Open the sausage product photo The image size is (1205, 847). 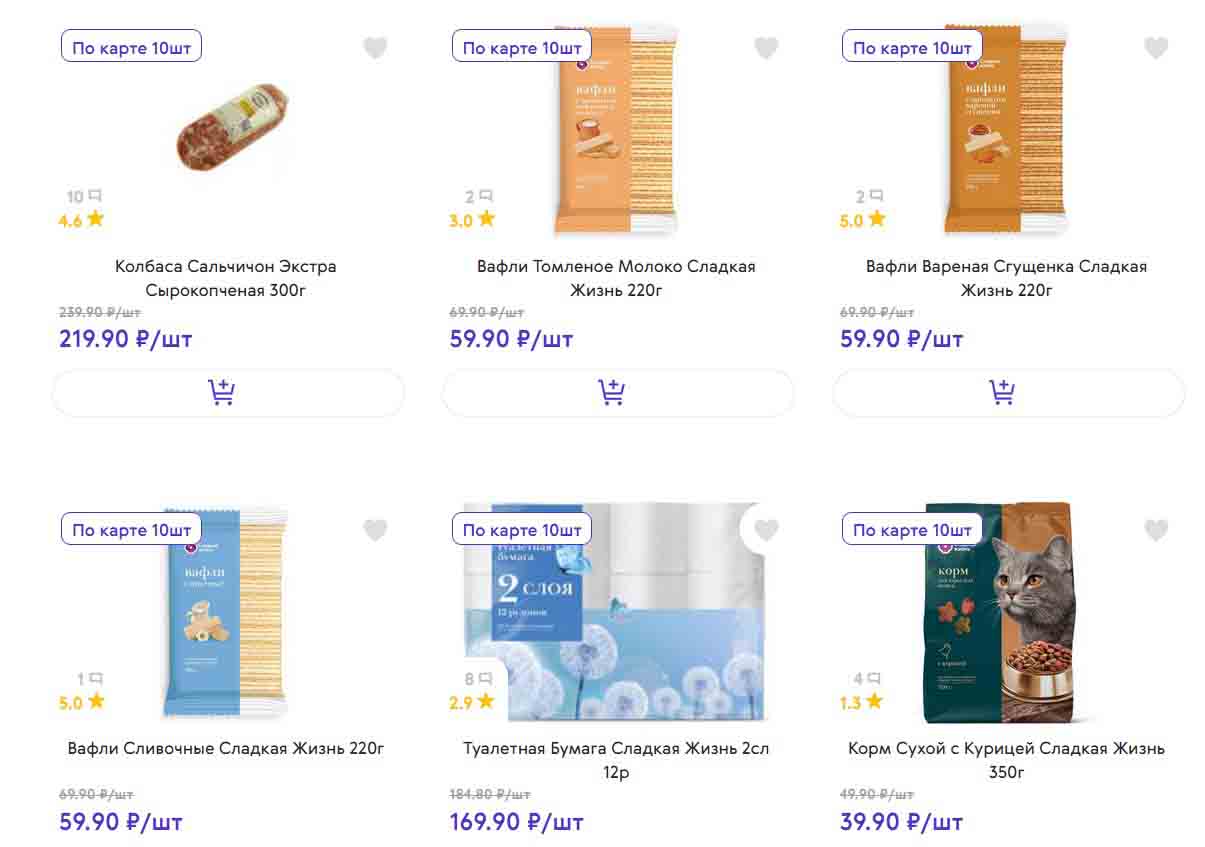[x=233, y=127]
